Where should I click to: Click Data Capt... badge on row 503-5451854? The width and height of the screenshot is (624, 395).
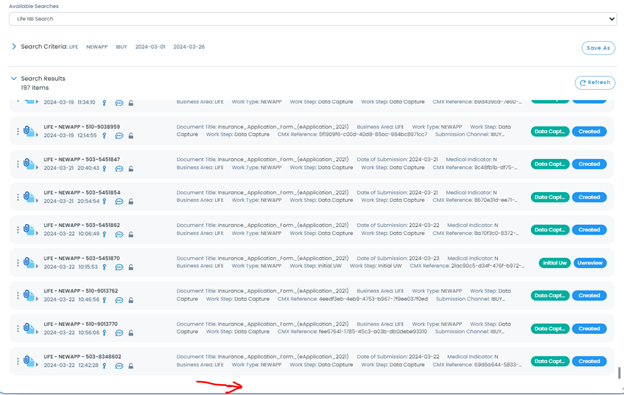point(550,197)
